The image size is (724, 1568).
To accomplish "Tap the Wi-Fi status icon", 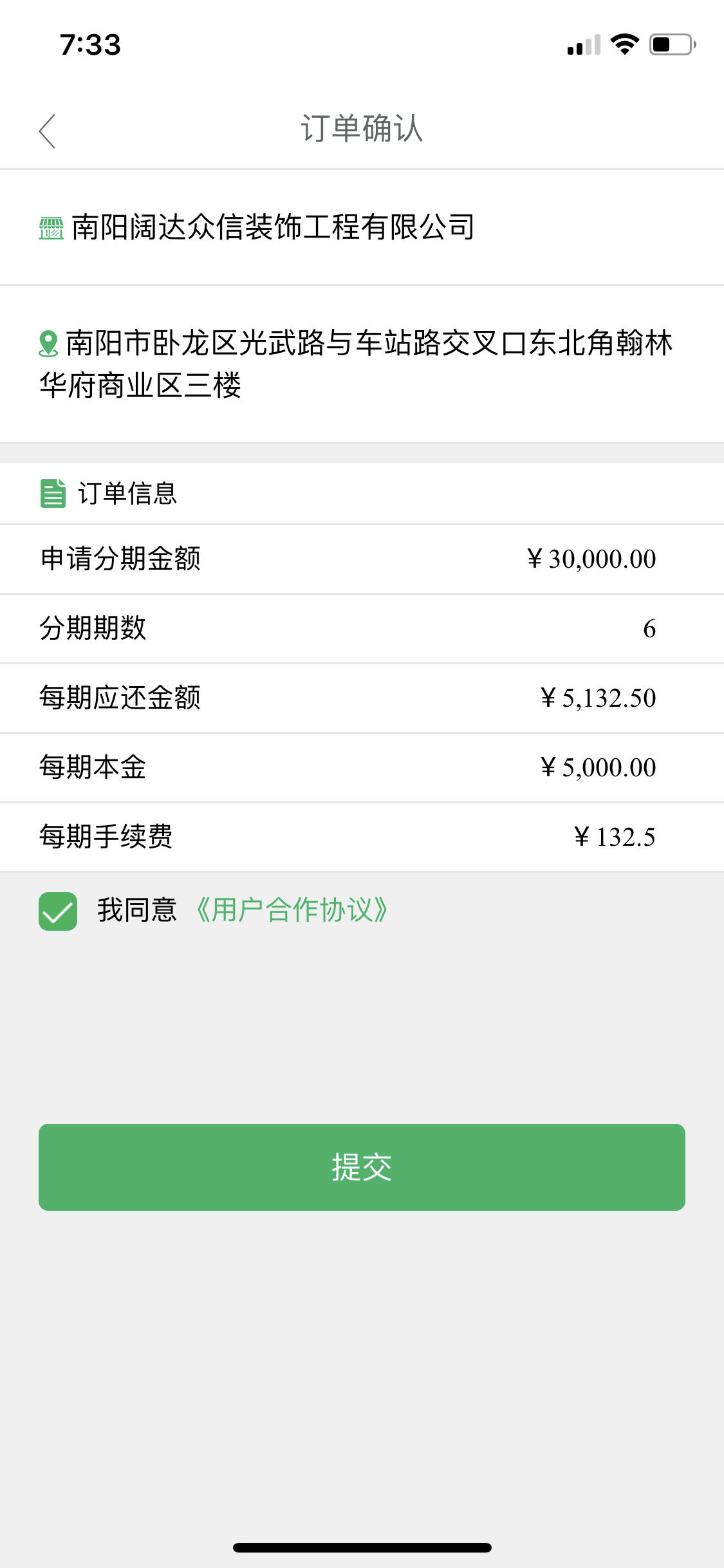I will tap(624, 44).
